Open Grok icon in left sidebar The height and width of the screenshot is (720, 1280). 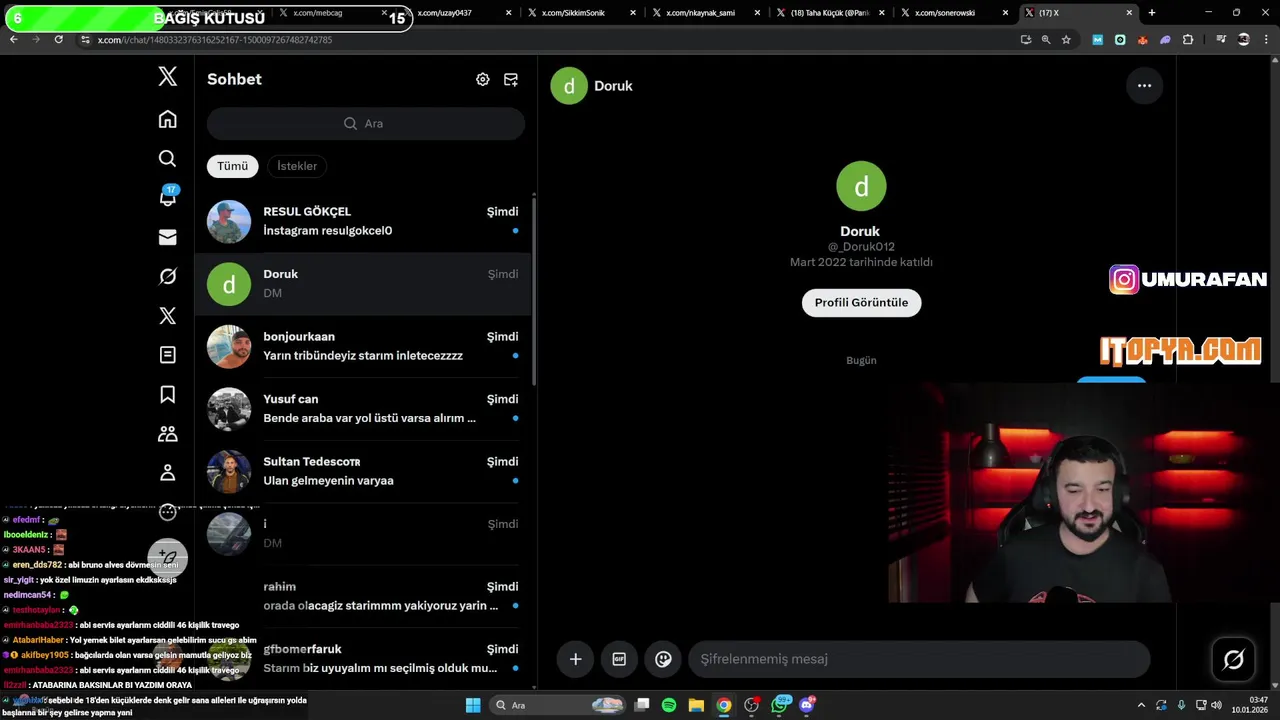[x=168, y=276]
